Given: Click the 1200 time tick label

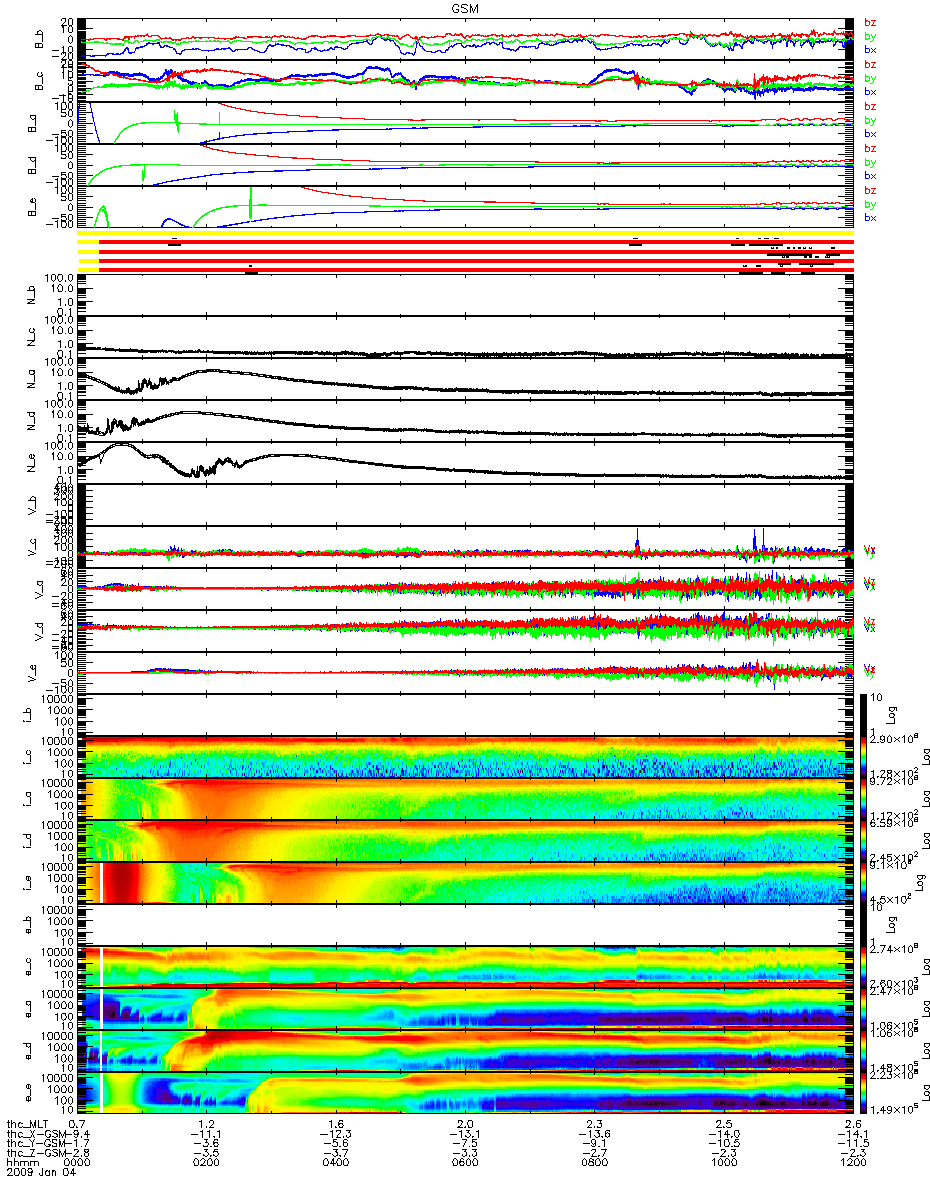Looking at the screenshot, I should 852,1164.
